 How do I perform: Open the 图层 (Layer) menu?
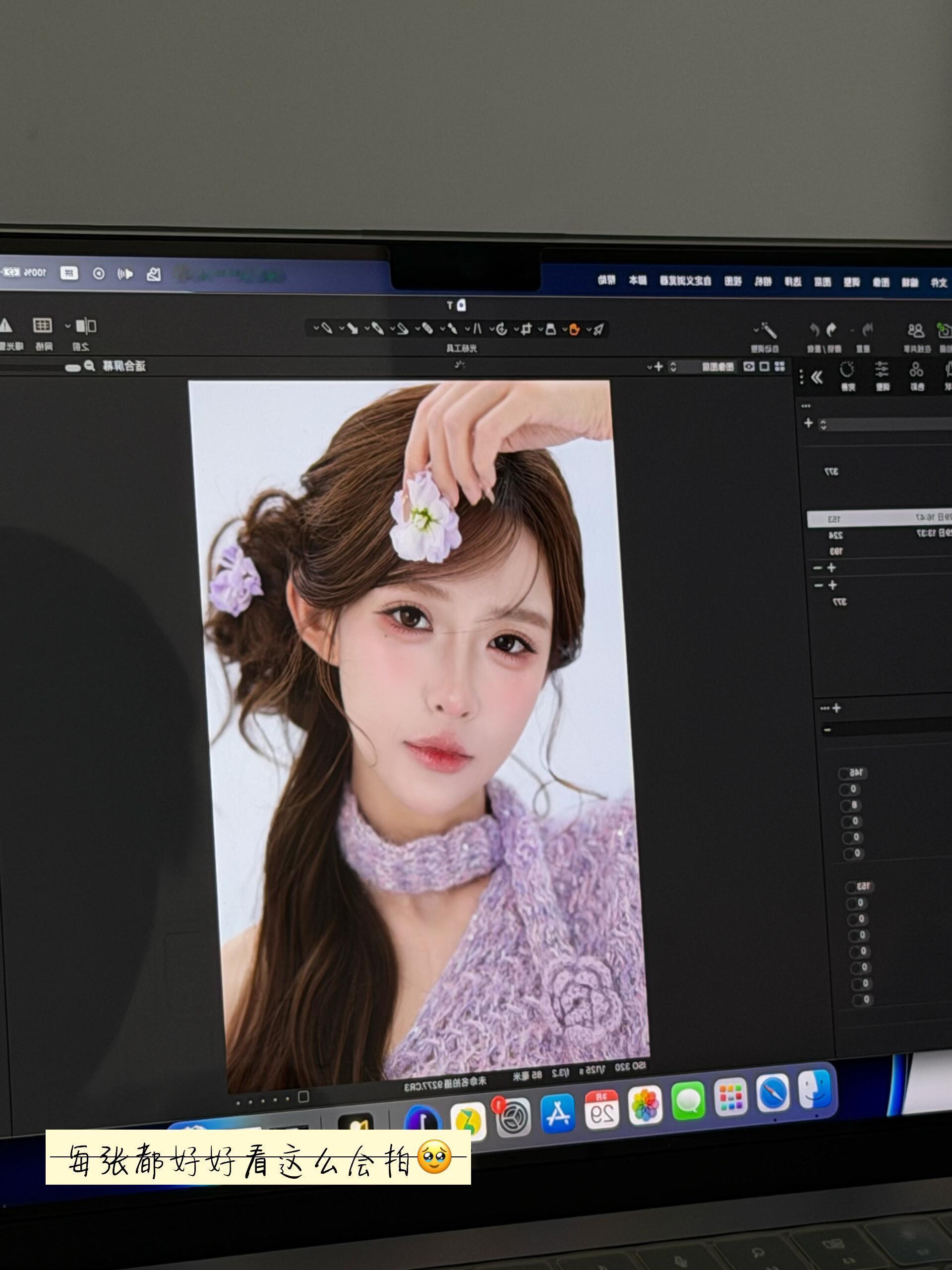click(823, 282)
